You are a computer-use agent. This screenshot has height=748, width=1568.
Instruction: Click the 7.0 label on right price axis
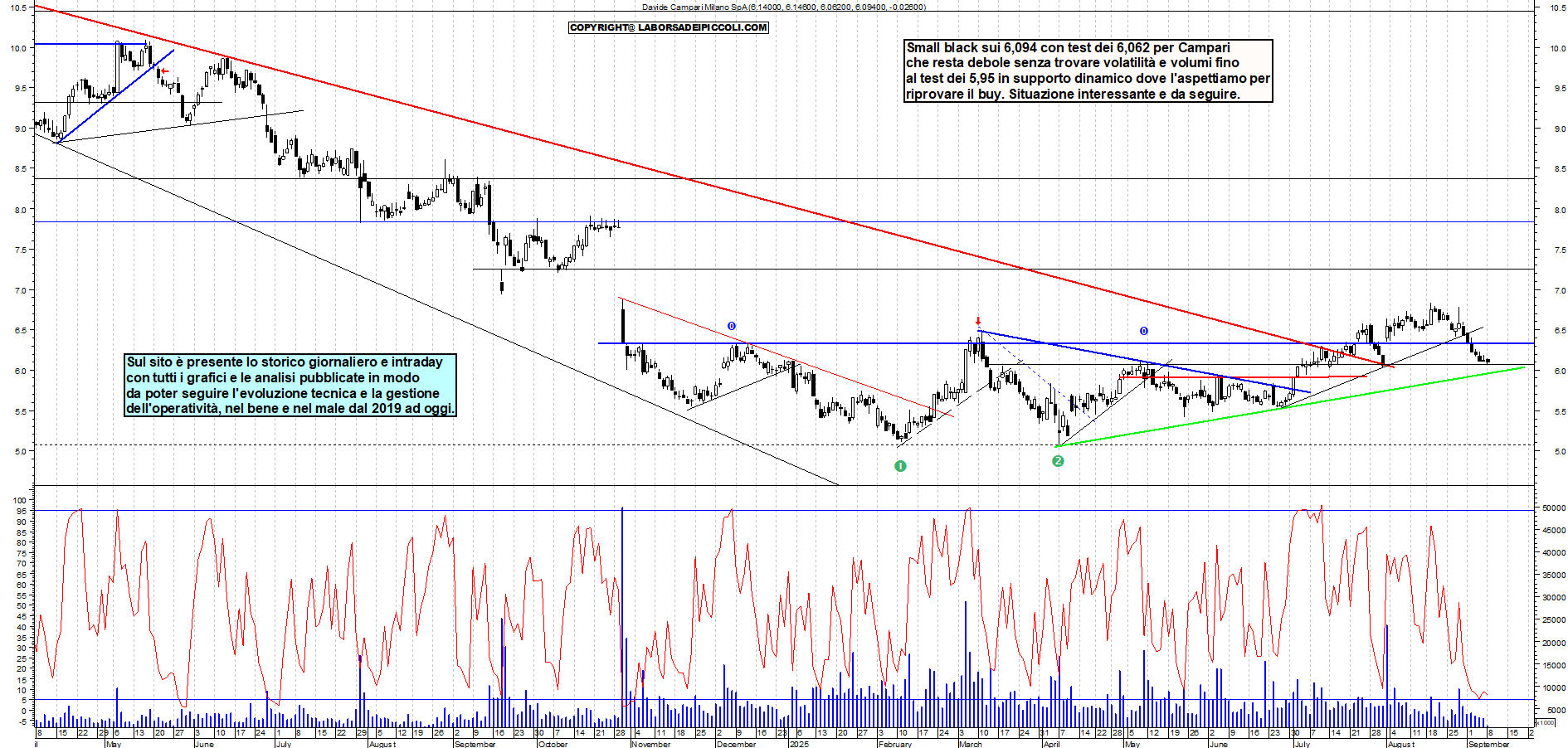pos(1560,291)
